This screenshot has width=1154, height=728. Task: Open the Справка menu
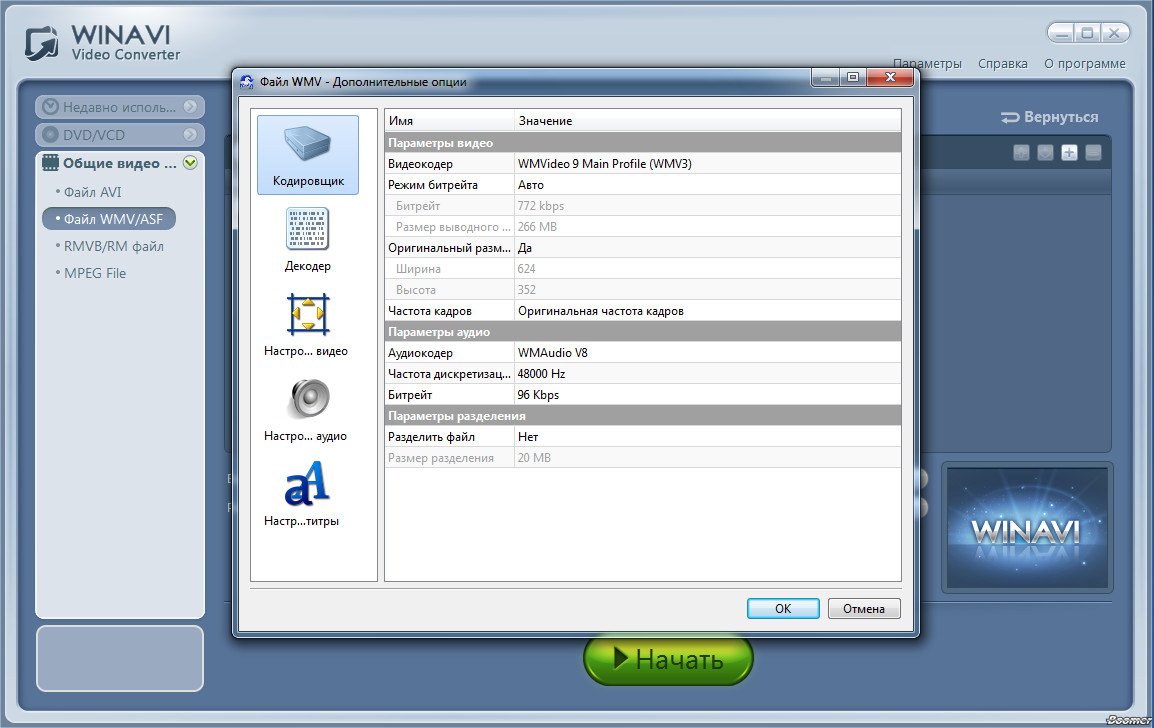[1002, 63]
